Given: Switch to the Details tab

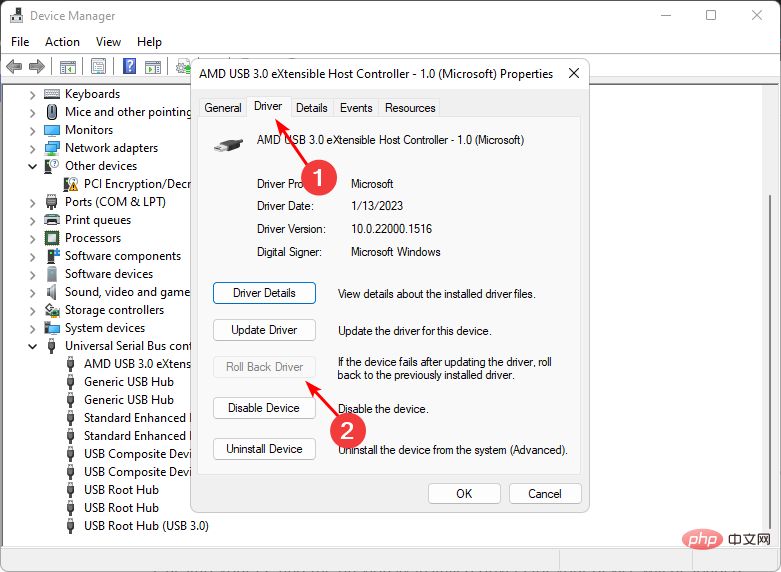Looking at the screenshot, I should pyautogui.click(x=311, y=108).
